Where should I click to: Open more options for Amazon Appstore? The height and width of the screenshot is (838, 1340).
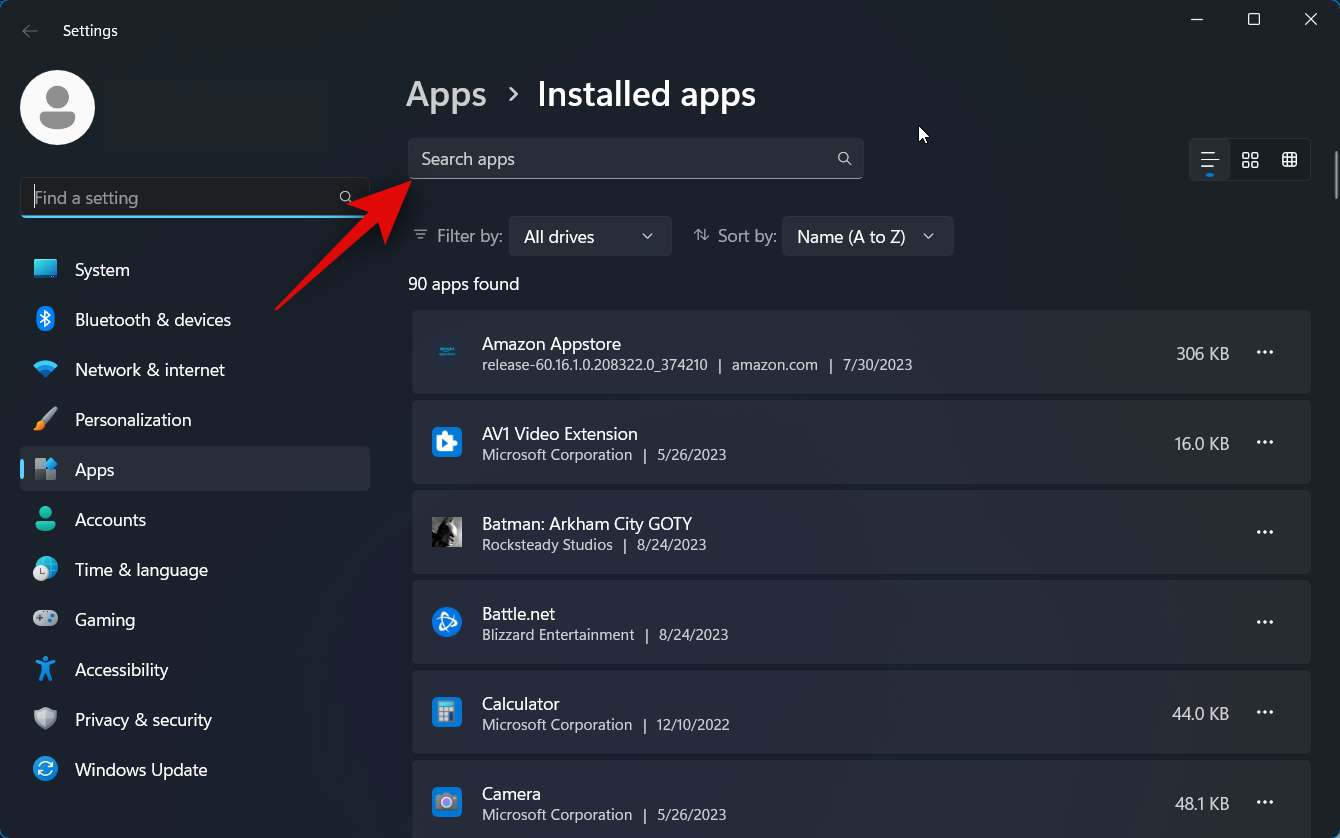(1264, 353)
